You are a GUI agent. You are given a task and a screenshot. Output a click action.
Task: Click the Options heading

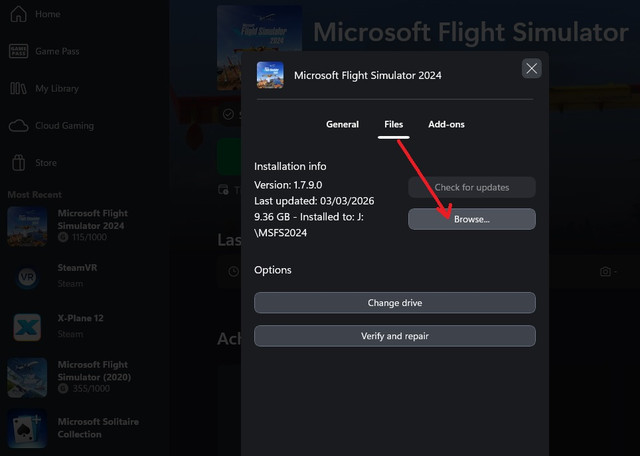pos(273,270)
